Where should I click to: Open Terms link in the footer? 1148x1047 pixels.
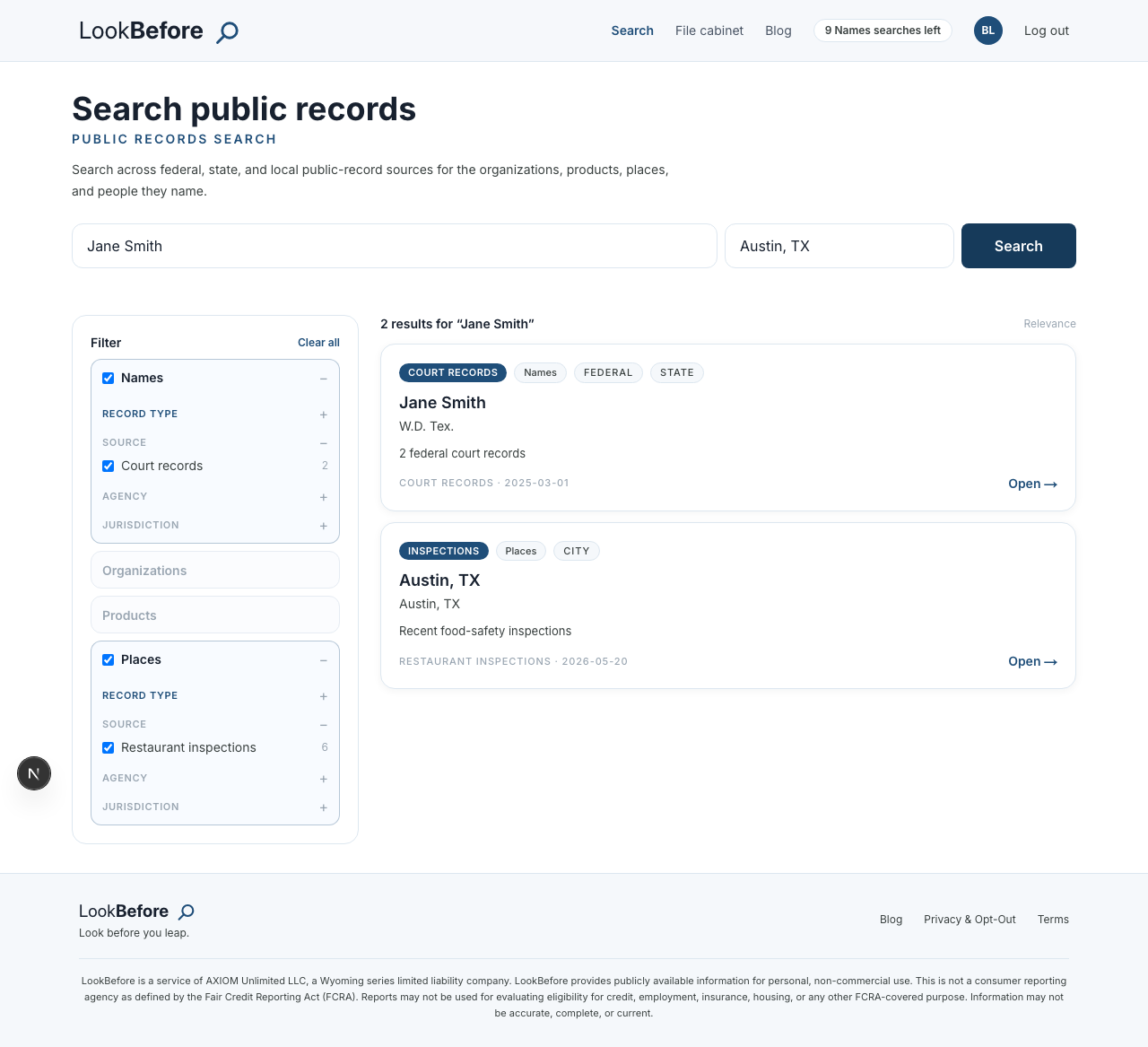[1053, 920]
